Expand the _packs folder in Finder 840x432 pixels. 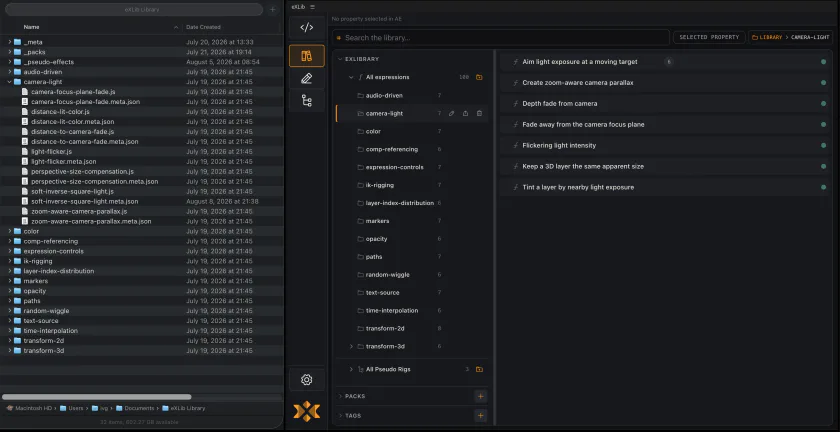10,52
